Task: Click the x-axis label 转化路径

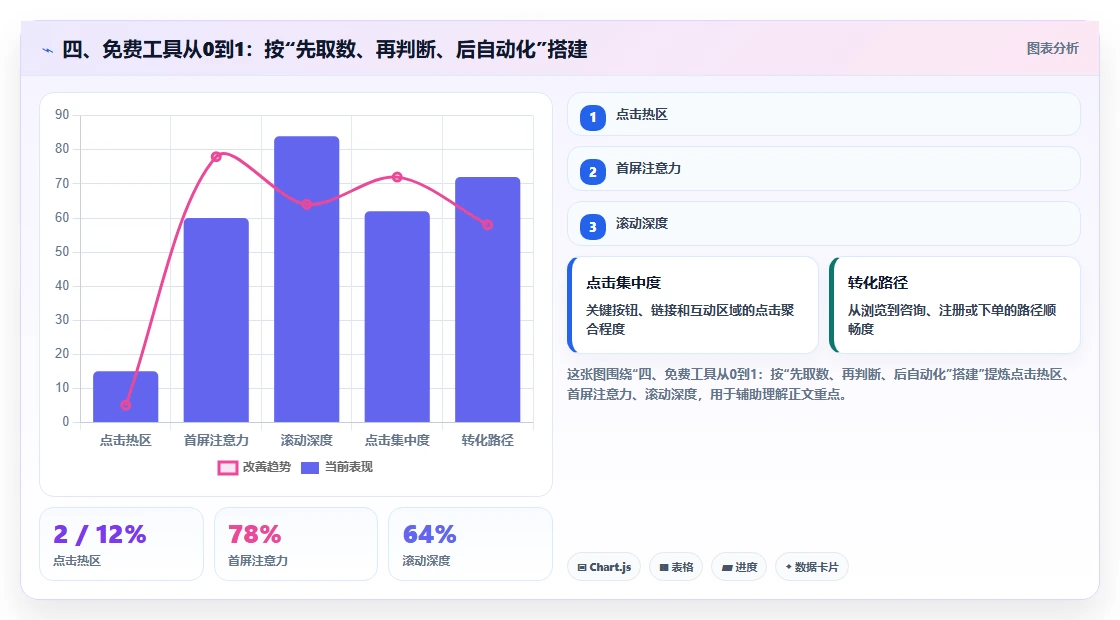Action: 488,441
